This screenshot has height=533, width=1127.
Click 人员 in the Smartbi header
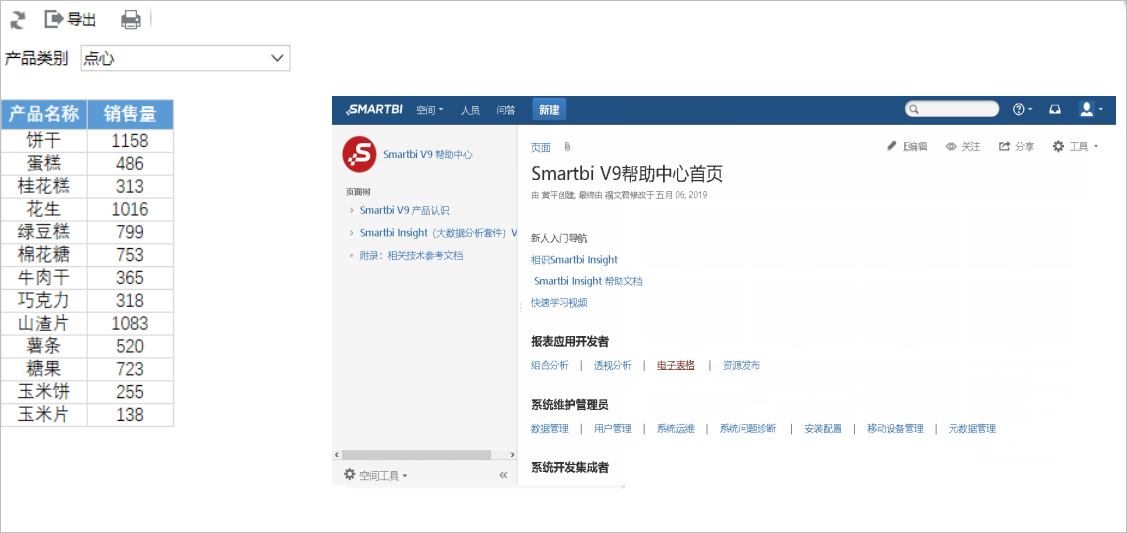[x=470, y=110]
